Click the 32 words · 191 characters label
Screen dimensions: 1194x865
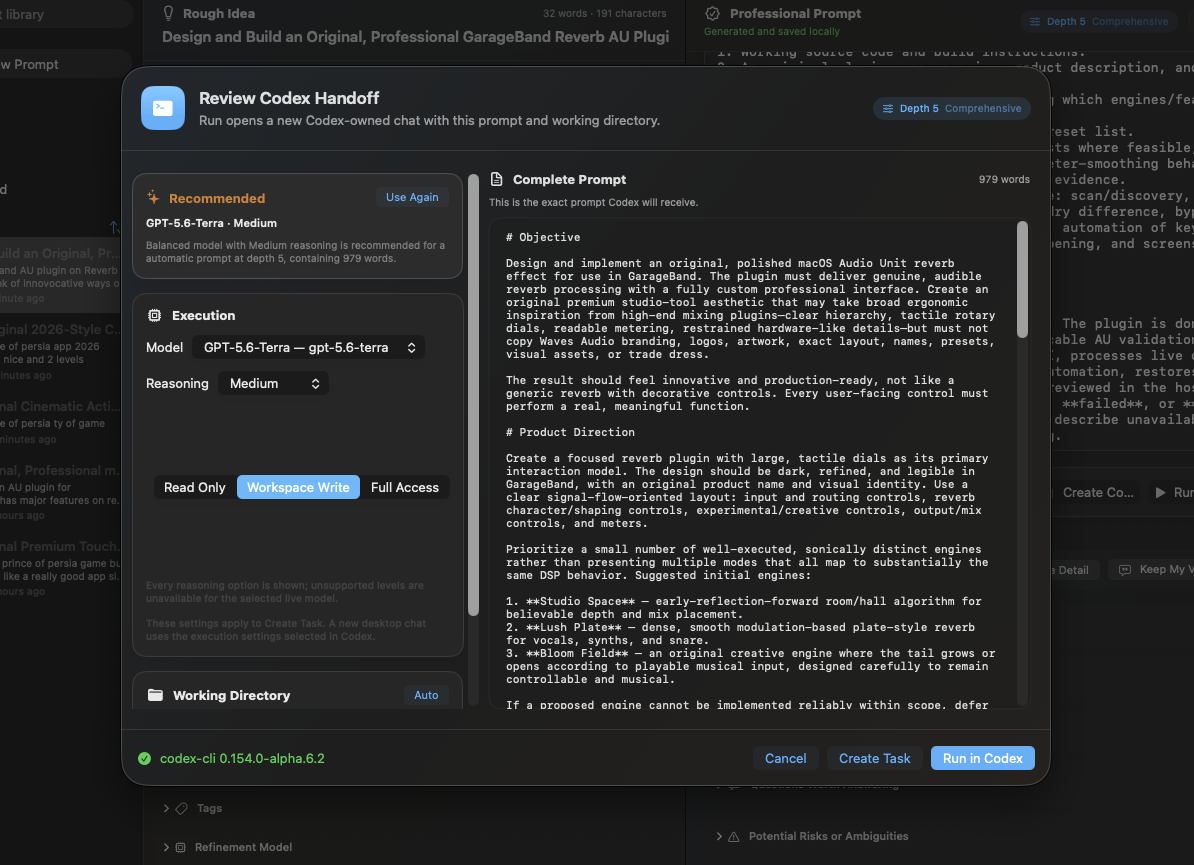click(x=605, y=14)
